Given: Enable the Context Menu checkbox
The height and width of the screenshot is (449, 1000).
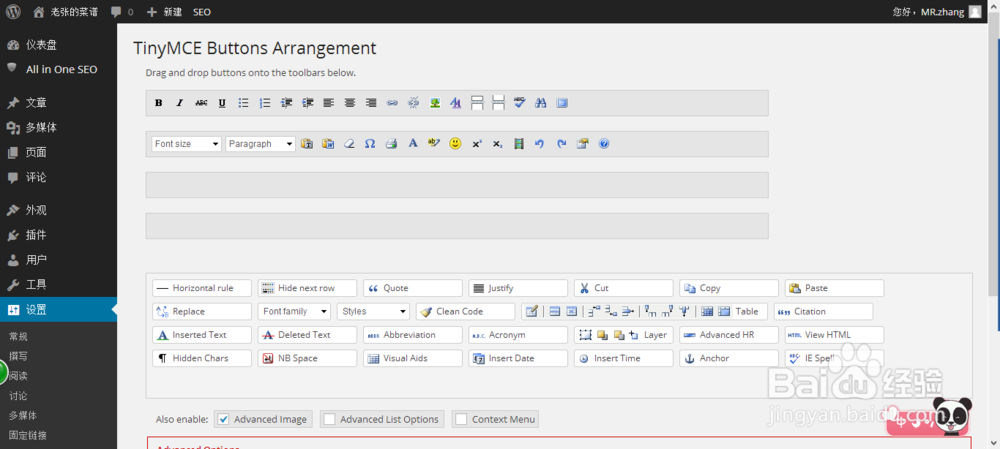Looking at the screenshot, I should click(461, 419).
